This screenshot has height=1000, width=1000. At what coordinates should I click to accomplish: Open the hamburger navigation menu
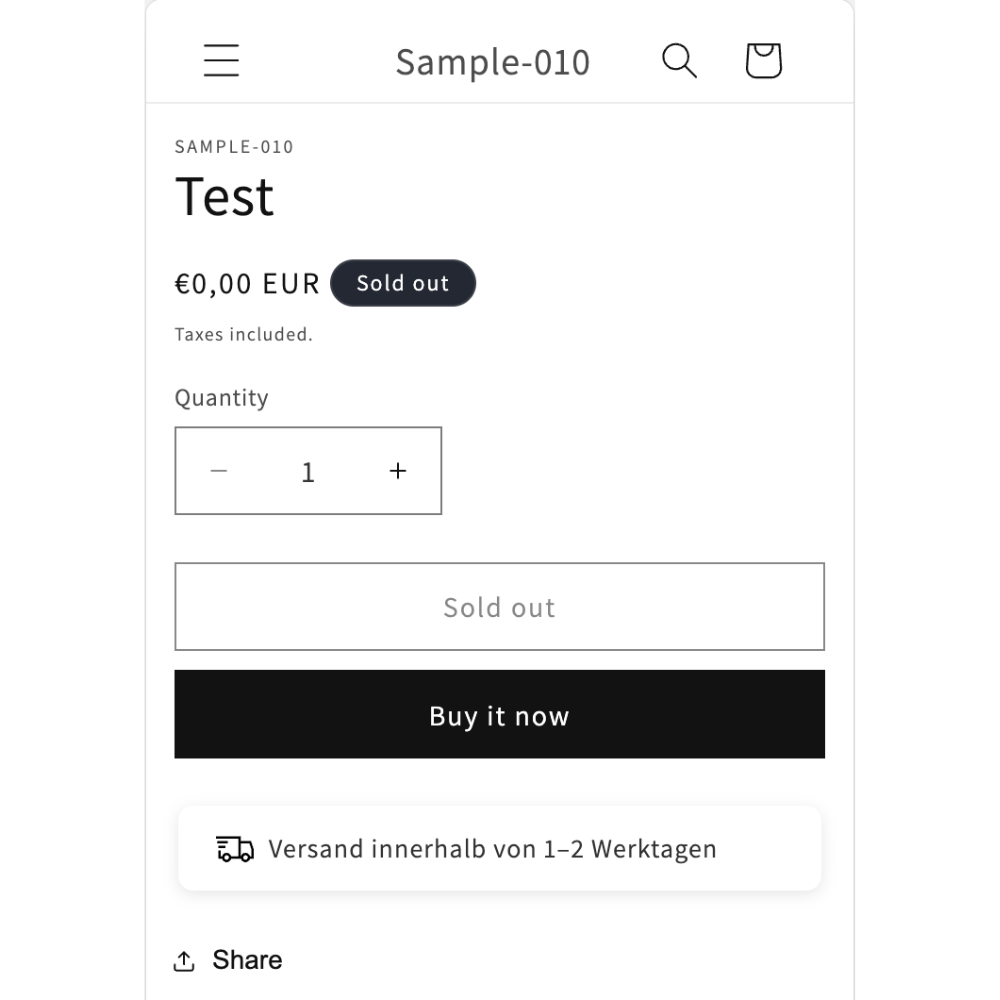[x=221, y=61]
